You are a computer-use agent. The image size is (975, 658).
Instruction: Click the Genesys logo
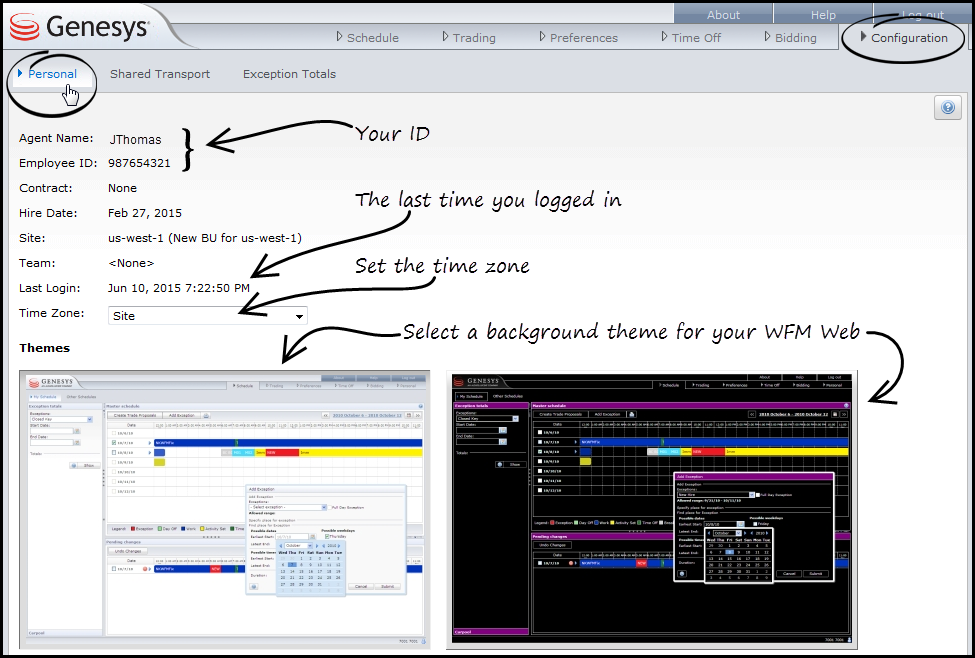[x=80, y=26]
